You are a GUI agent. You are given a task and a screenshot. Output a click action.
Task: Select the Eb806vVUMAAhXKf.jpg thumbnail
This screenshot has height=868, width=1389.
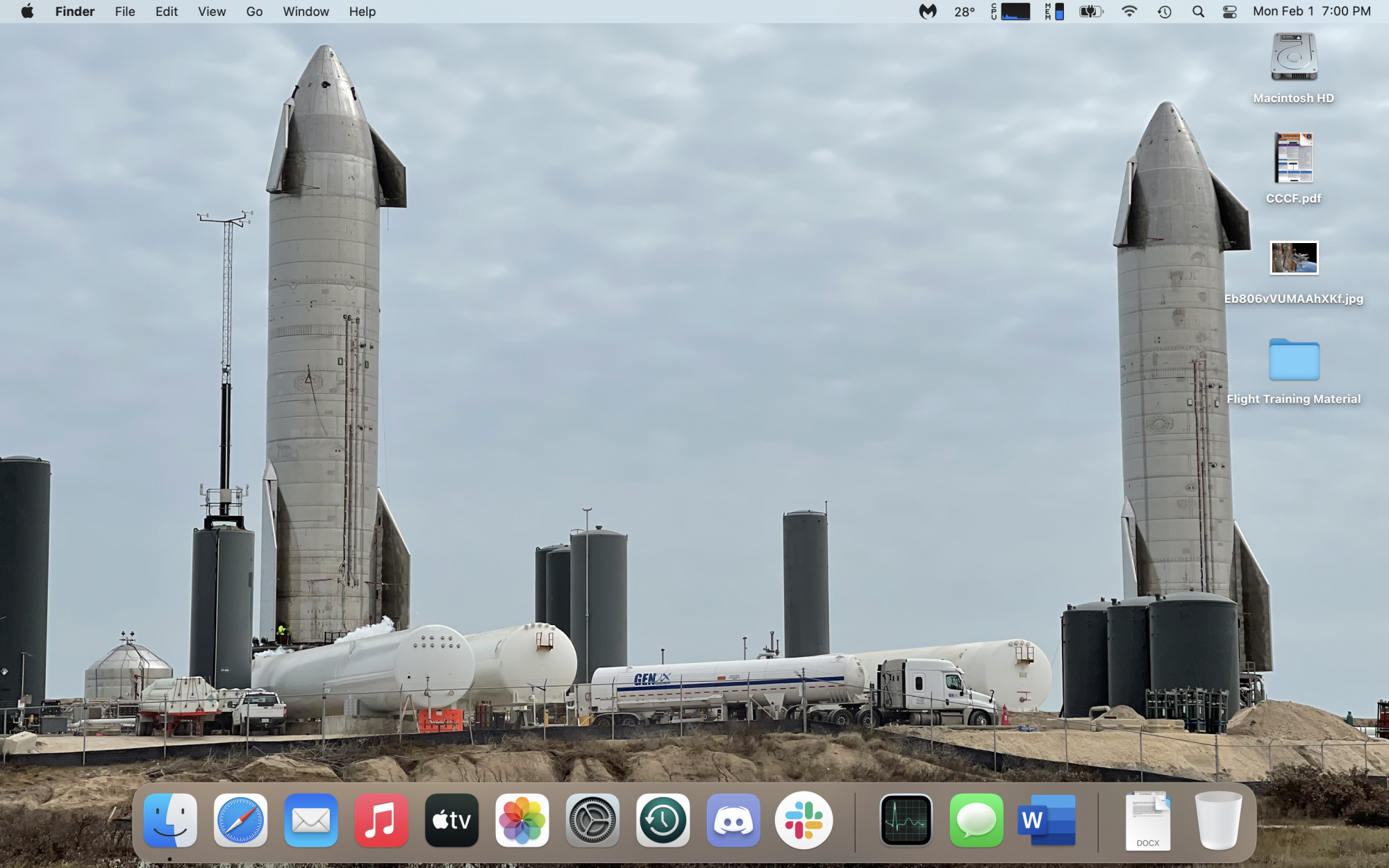pyautogui.click(x=1293, y=258)
